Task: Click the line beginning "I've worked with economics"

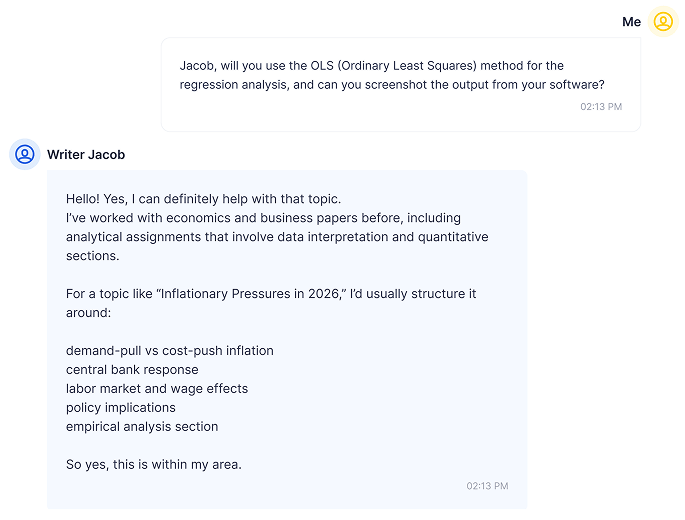Action: click(263, 218)
